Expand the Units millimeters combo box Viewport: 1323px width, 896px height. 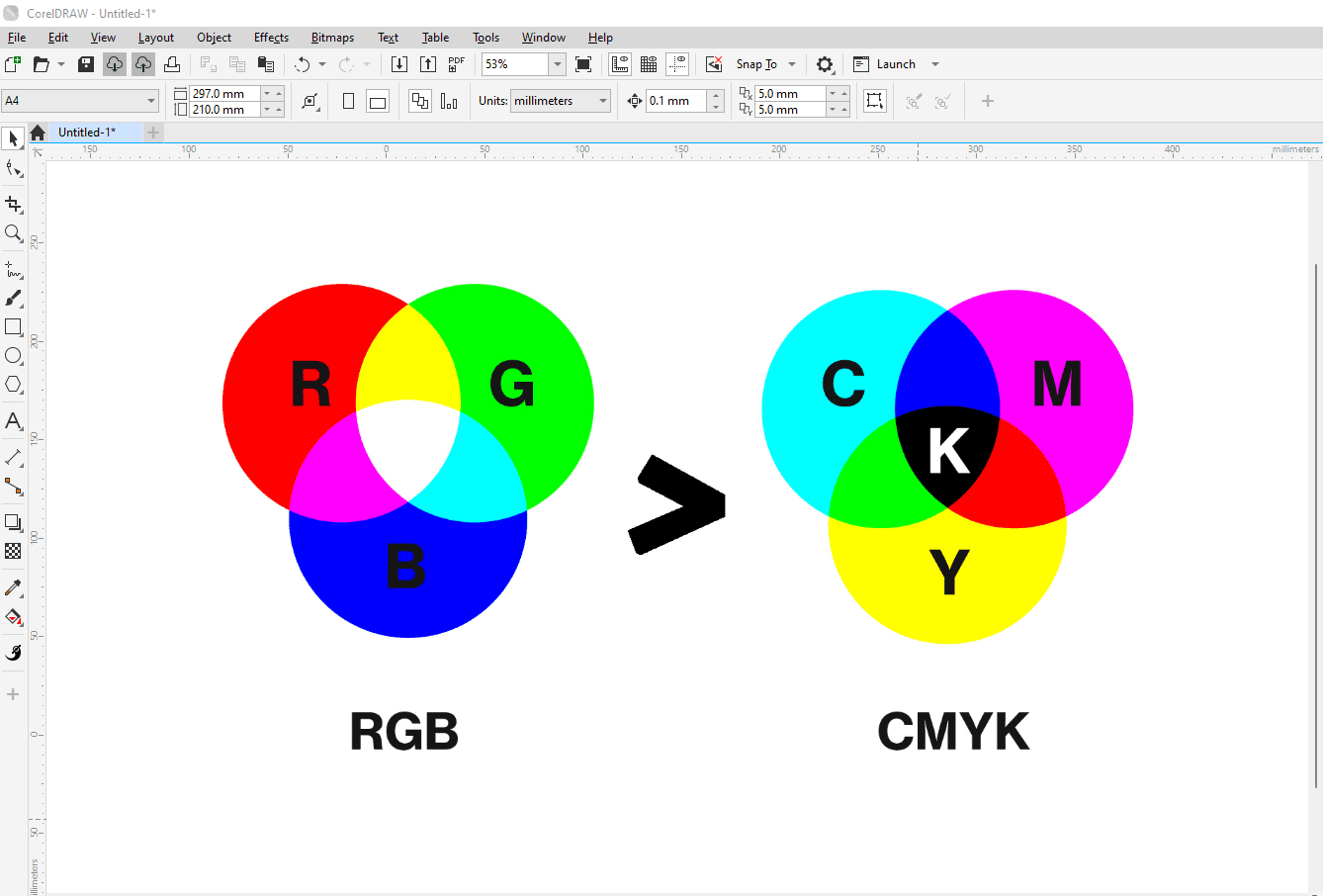[x=601, y=100]
